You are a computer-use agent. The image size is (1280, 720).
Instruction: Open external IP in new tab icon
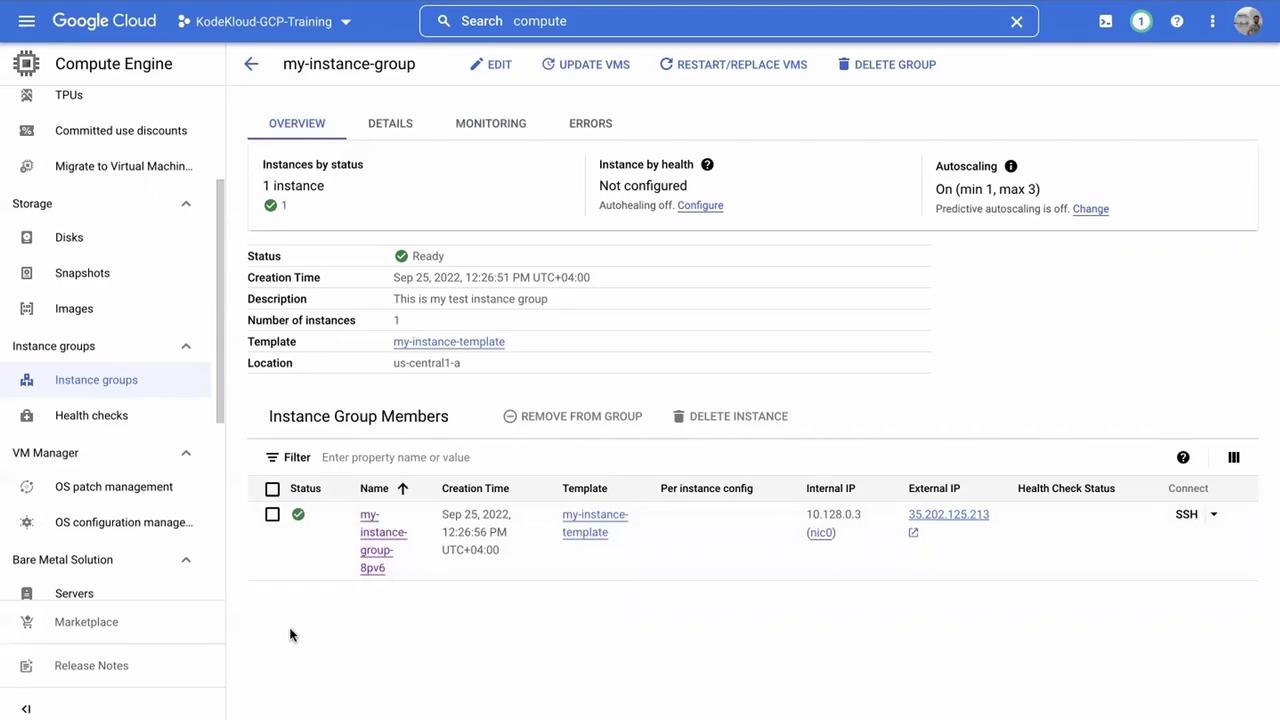(913, 533)
